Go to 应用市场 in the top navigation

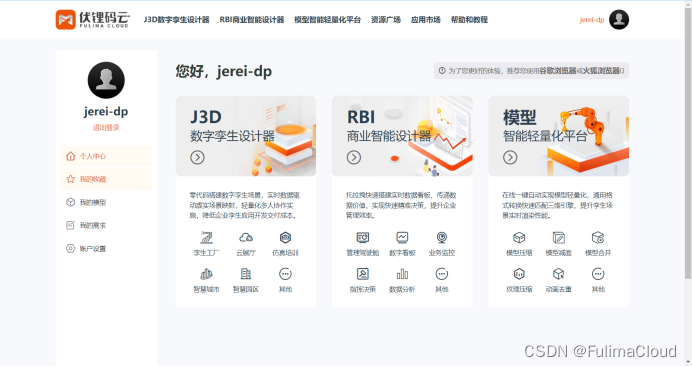pos(425,20)
